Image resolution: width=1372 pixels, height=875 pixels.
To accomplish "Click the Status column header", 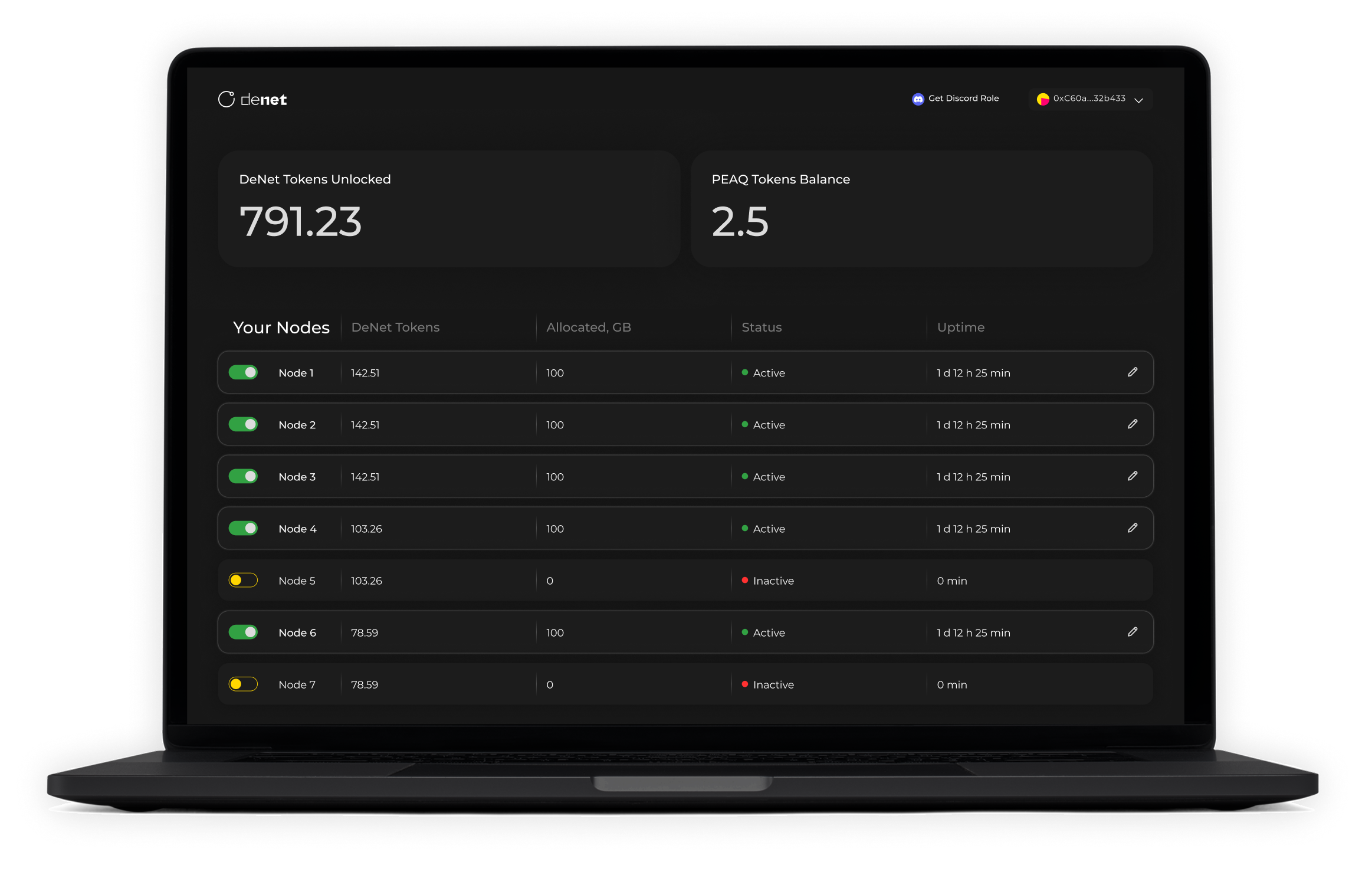I will (x=761, y=327).
